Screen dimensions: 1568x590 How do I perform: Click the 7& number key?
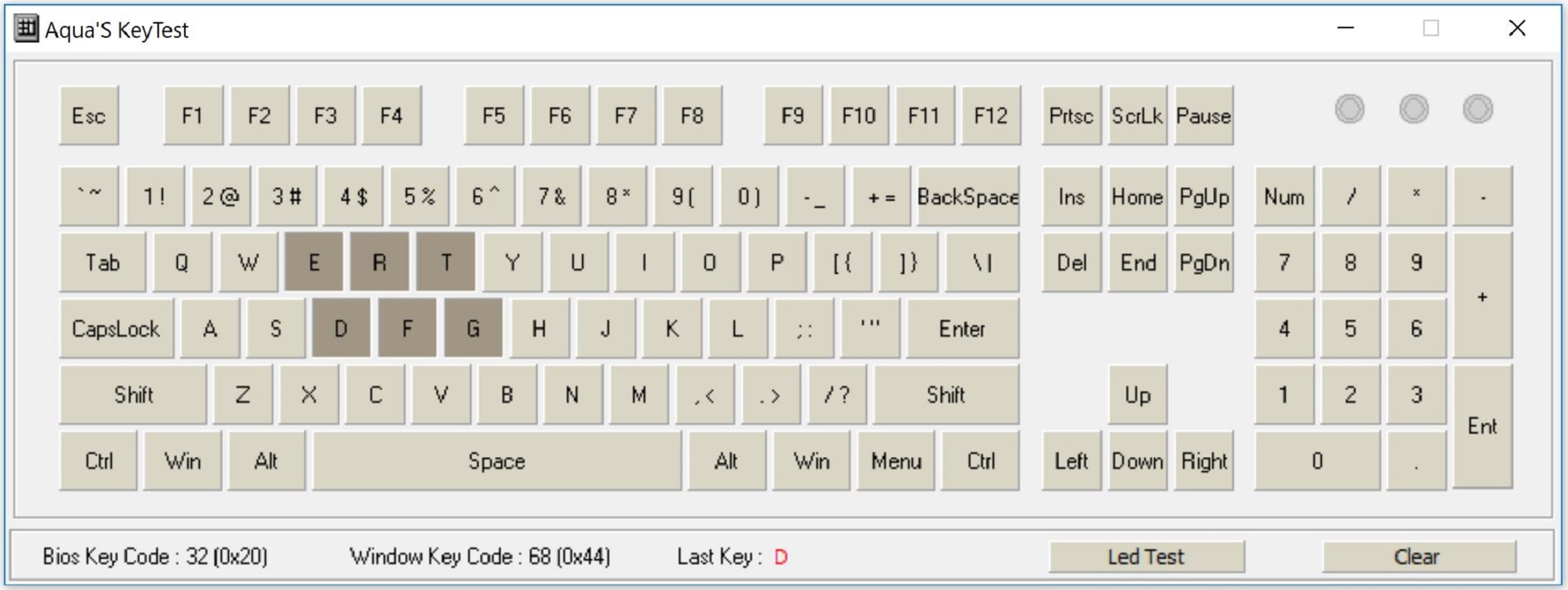click(x=552, y=196)
